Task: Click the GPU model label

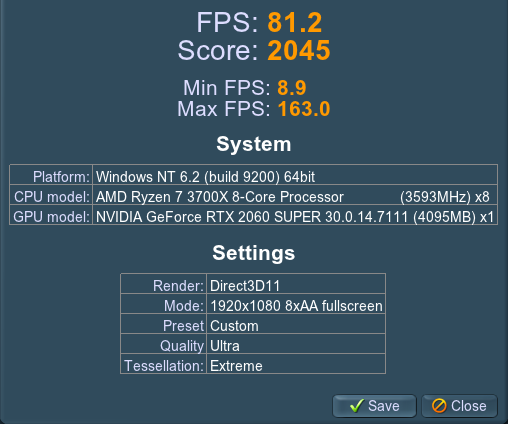Action: tap(51, 217)
